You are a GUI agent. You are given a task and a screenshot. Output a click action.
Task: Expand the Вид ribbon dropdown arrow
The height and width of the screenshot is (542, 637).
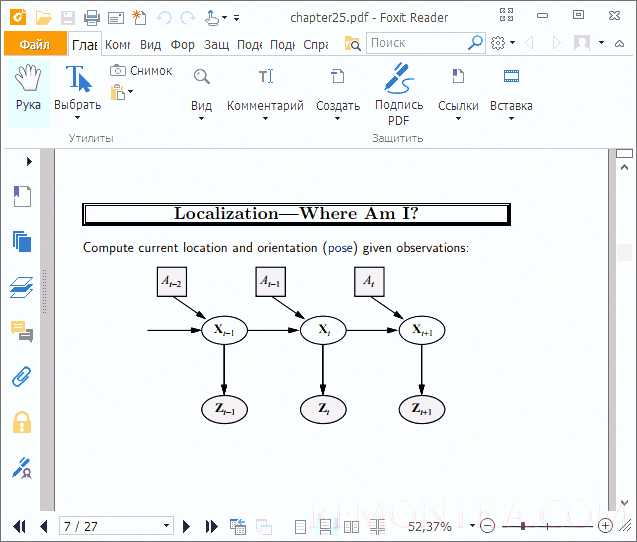pos(202,119)
